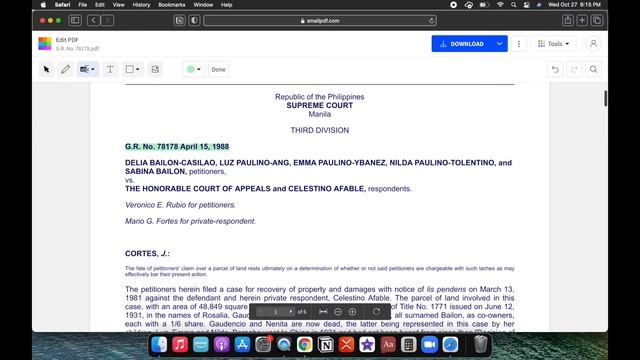Screen dimensions: 640x360
Task: Expand the highlighter tool options arrow
Action: tap(93, 69)
